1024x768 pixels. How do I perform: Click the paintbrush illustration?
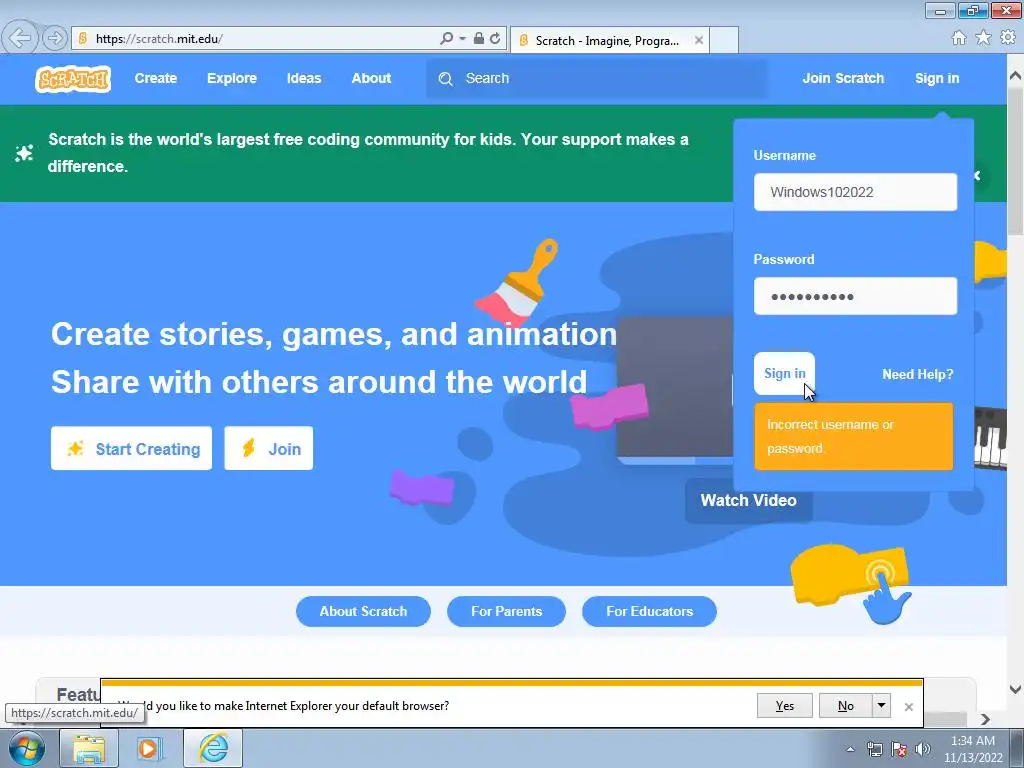click(x=516, y=282)
